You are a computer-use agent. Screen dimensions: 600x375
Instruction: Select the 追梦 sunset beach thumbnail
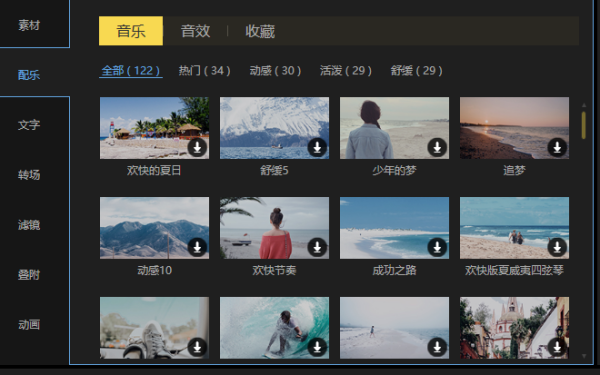[514, 128]
